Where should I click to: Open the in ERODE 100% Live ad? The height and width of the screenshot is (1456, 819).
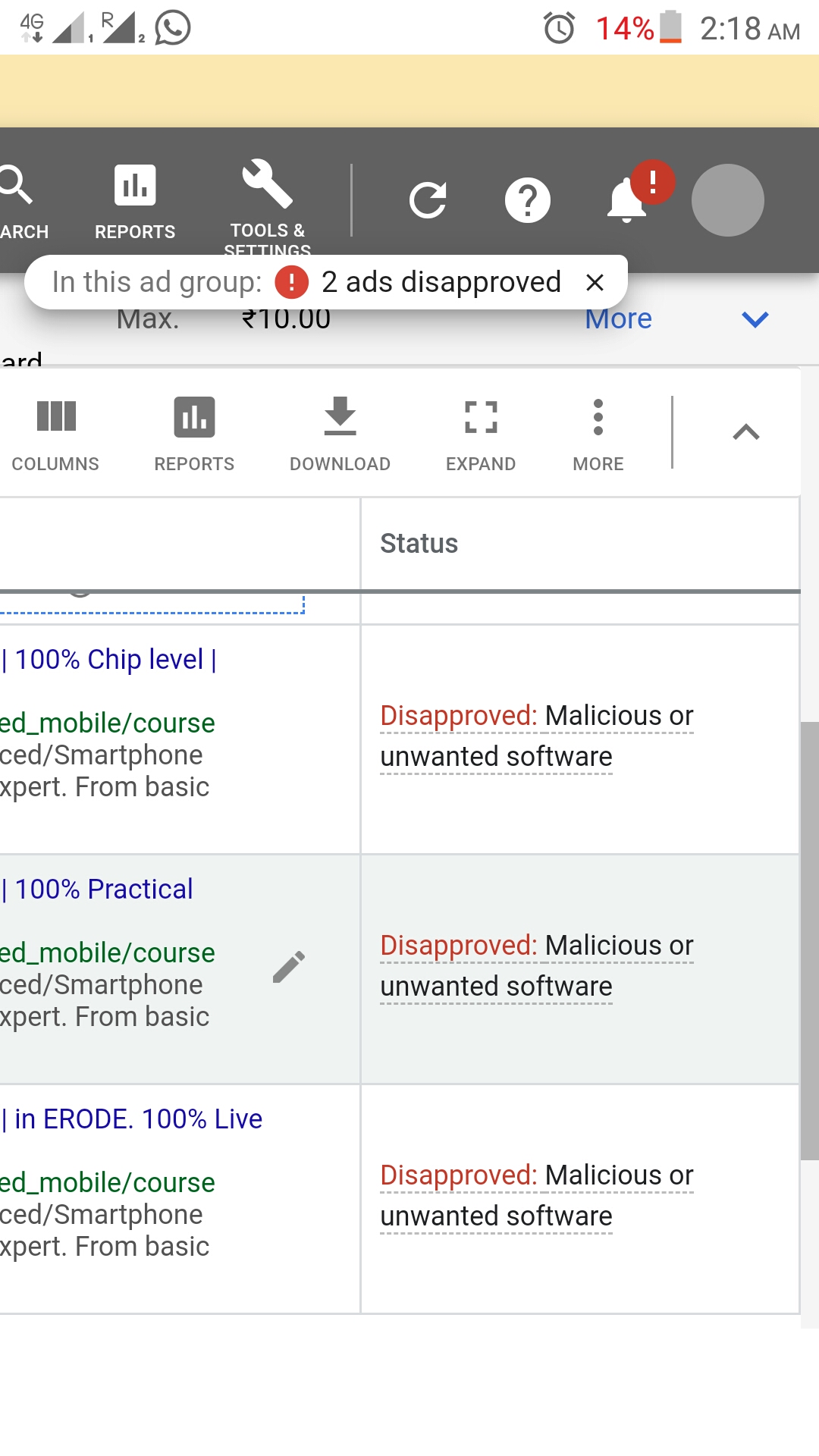coord(138,1119)
